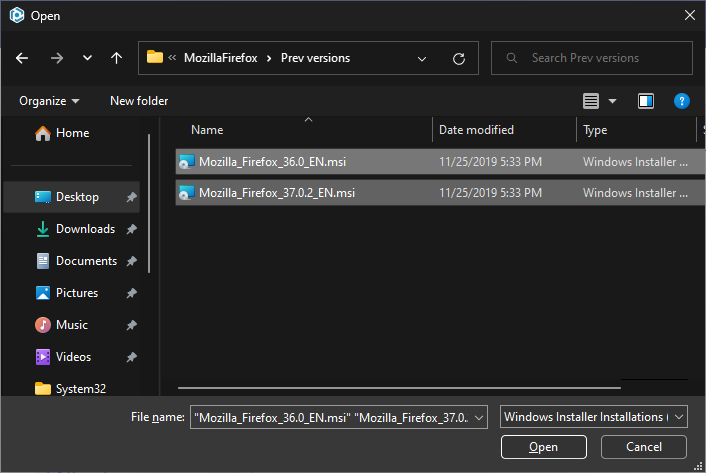Click the horizontal scrollbar of file list
The height and width of the screenshot is (473, 706).
click(x=399, y=387)
